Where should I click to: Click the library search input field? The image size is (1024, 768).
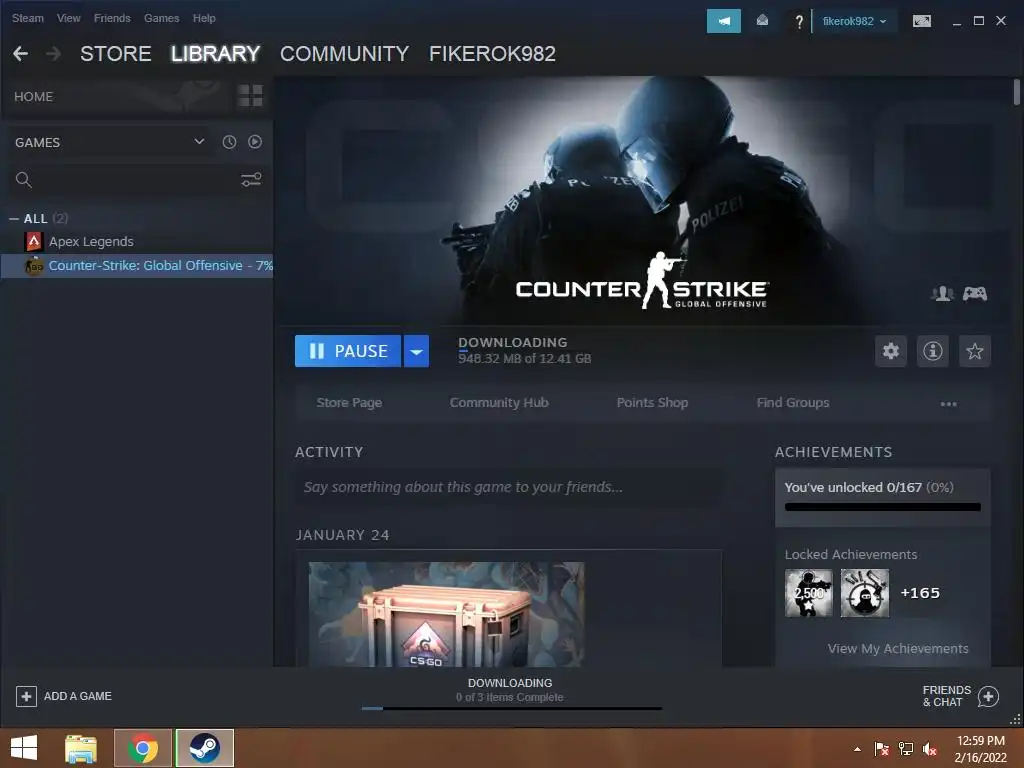(x=134, y=180)
